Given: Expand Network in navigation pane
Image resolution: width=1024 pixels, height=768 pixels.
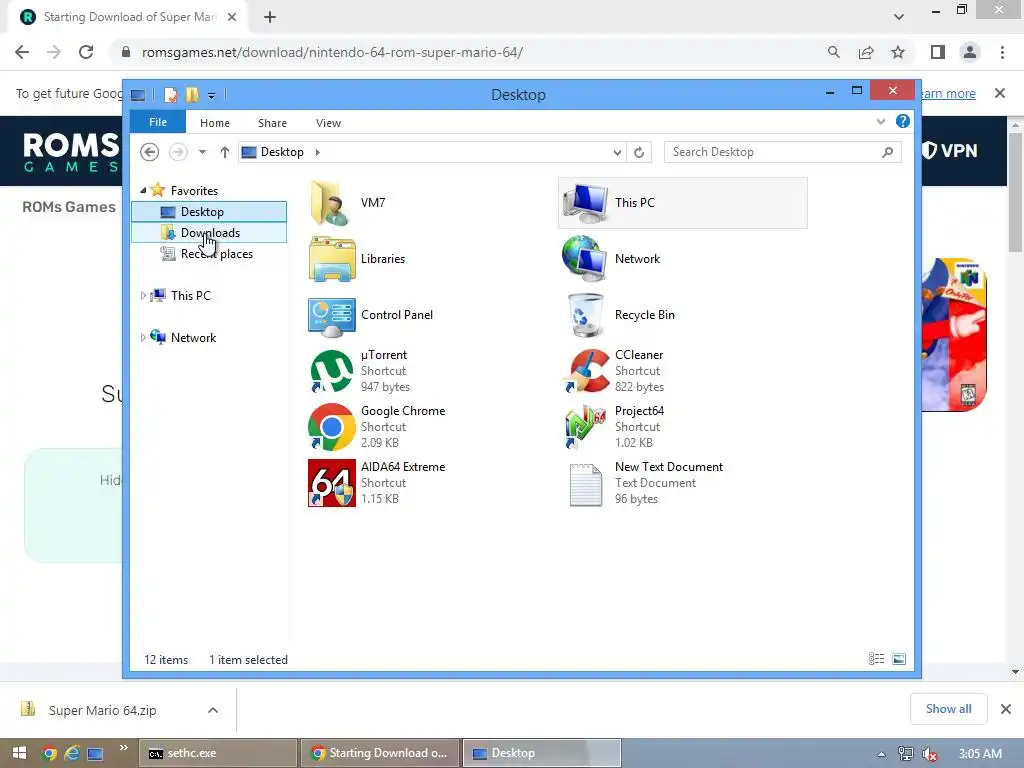Looking at the screenshot, I should coord(143,338).
